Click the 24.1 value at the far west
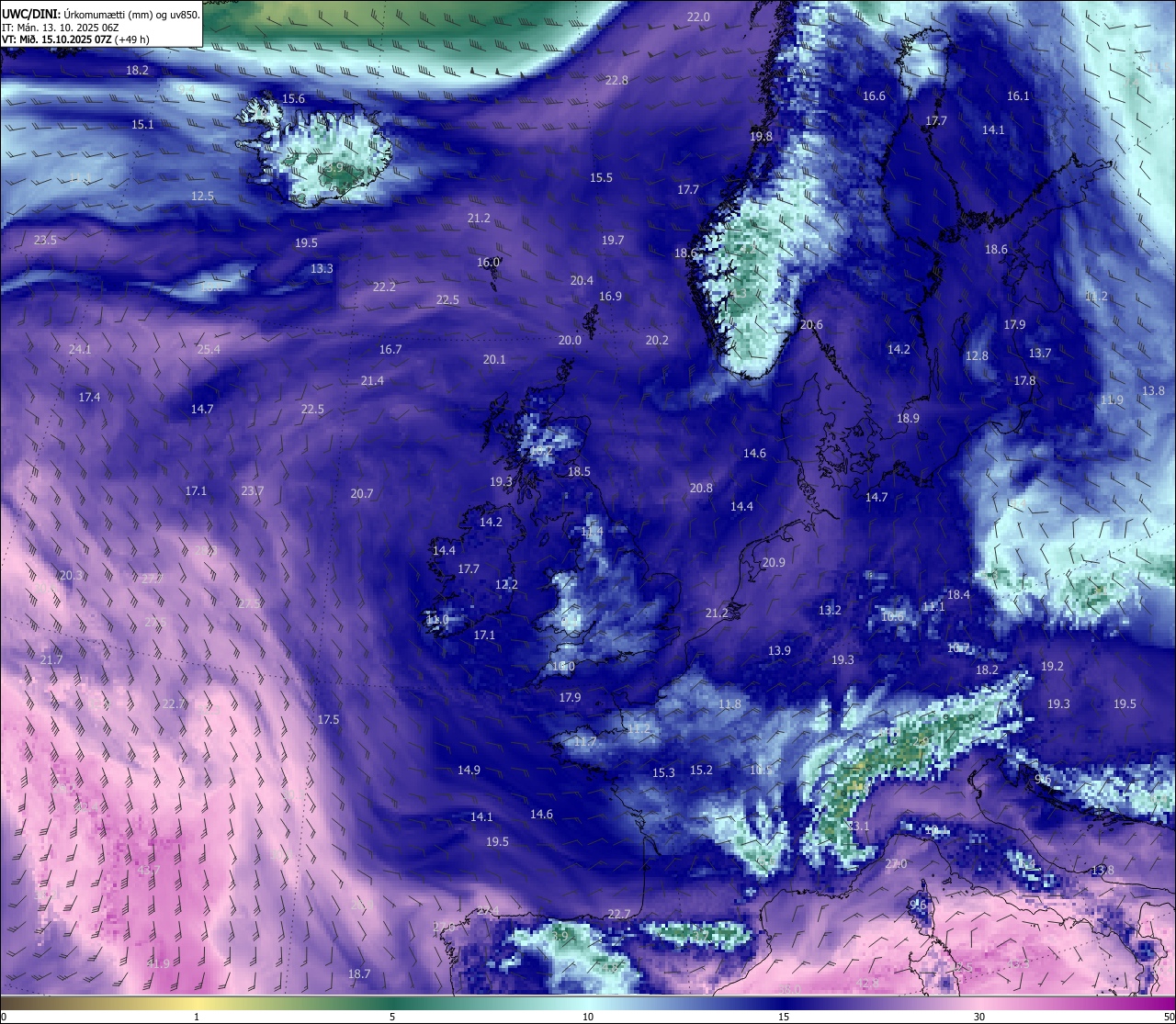The image size is (1176, 1024). [x=80, y=349]
